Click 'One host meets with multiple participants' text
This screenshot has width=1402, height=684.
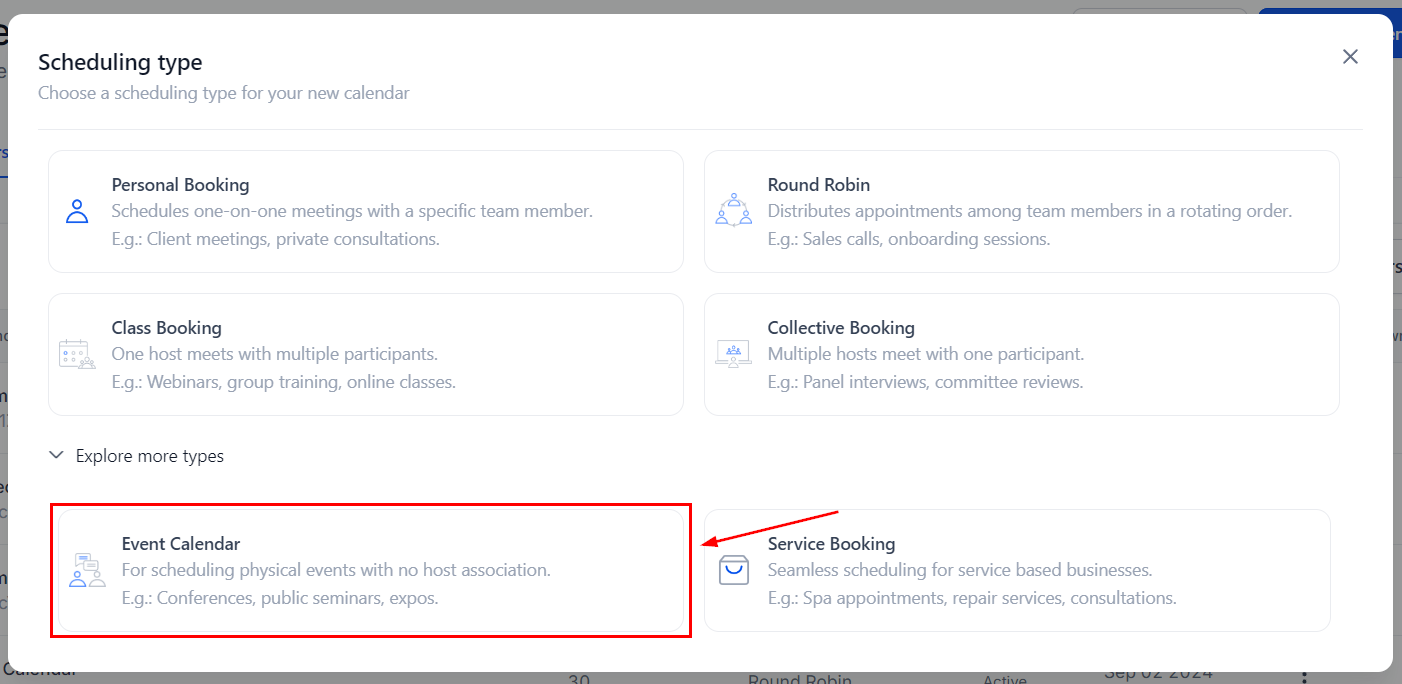coord(274,354)
